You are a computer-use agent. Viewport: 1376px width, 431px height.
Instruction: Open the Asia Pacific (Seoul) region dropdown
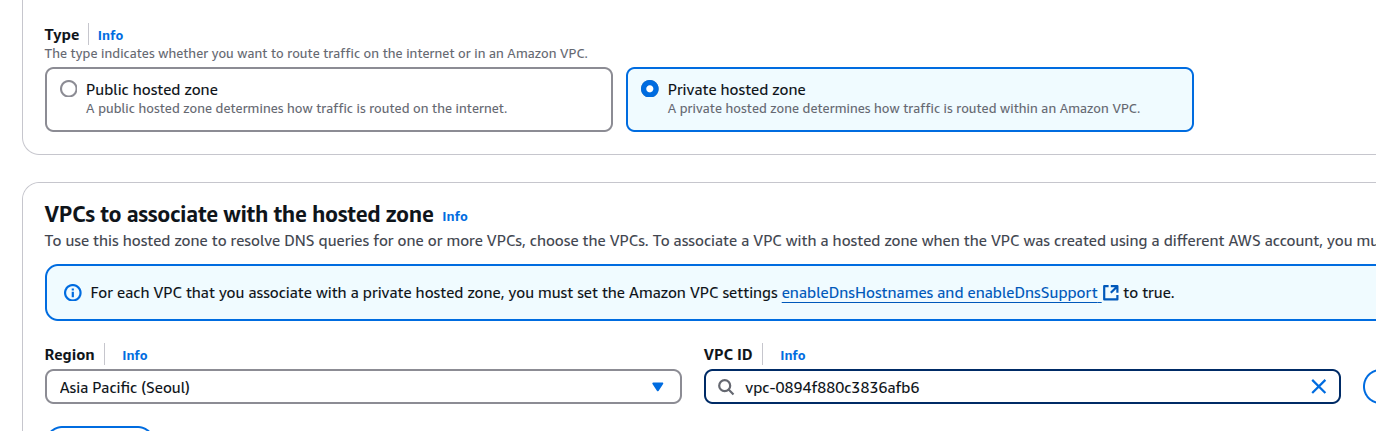[363, 387]
